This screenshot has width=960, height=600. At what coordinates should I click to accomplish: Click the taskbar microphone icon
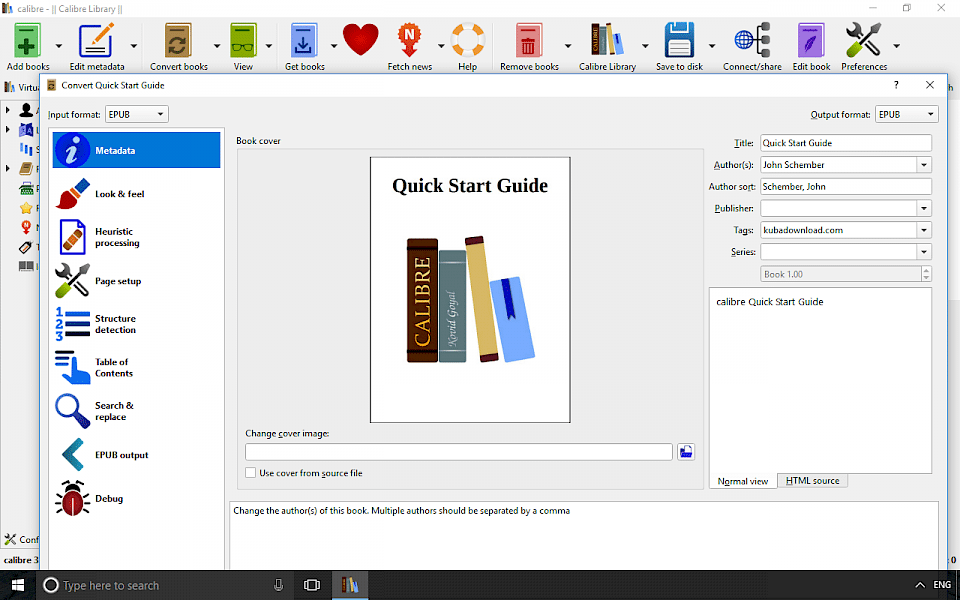pos(279,585)
